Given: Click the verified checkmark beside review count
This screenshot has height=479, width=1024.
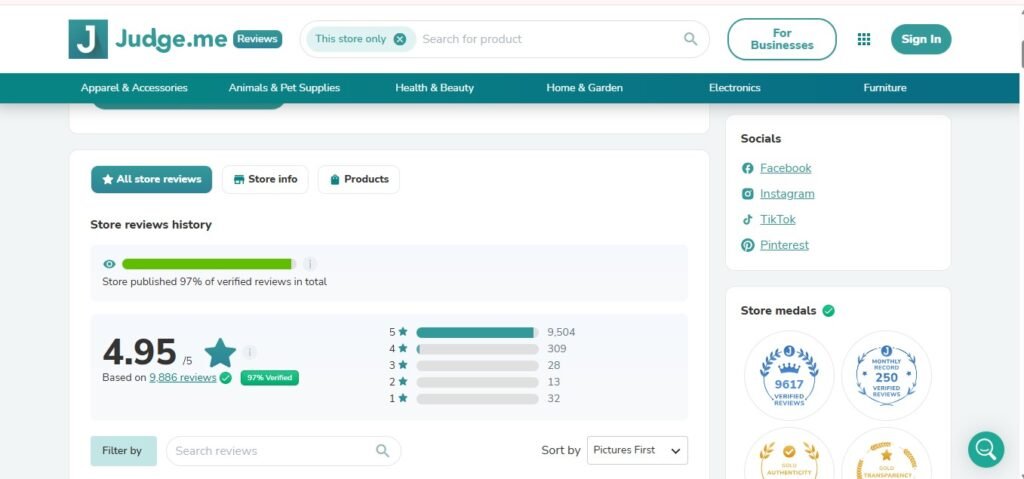Looking at the screenshot, I should [x=226, y=378].
